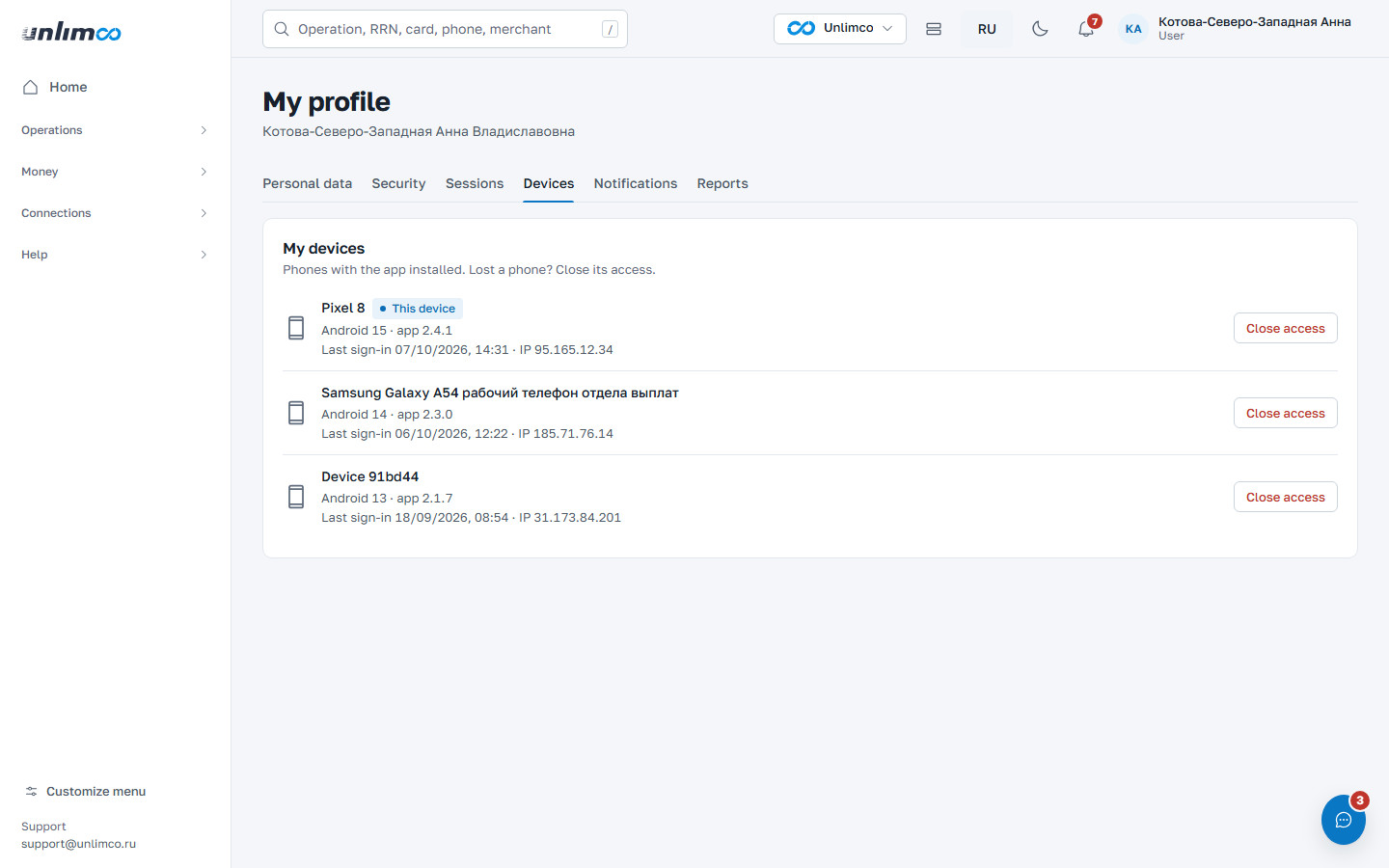
Task: Expand the Operations sidebar section
Action: point(116,130)
